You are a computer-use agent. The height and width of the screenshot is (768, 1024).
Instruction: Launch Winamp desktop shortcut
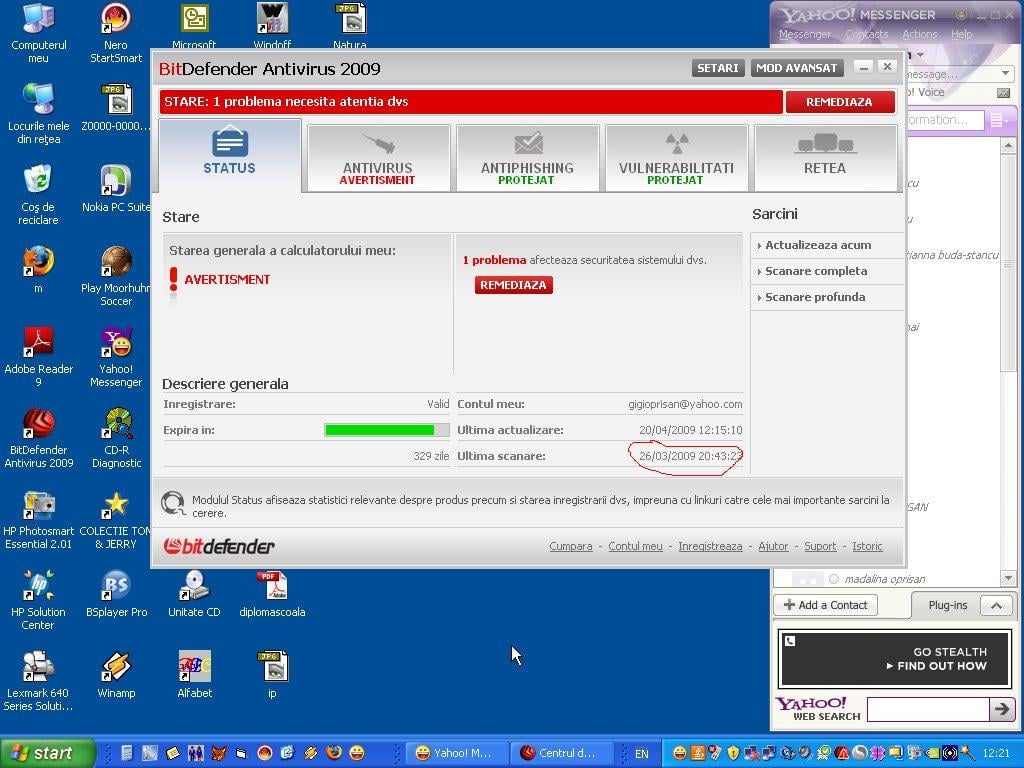coord(116,674)
